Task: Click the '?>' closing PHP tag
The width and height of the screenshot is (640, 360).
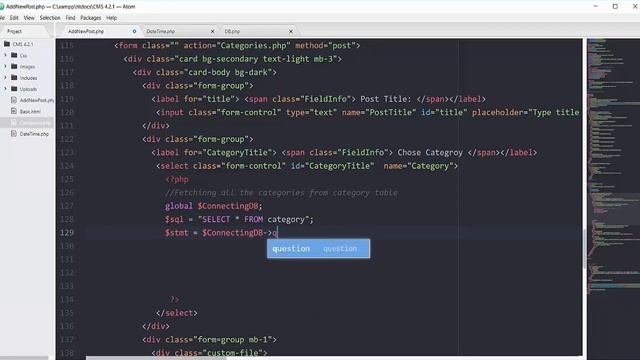Action: [x=174, y=300]
